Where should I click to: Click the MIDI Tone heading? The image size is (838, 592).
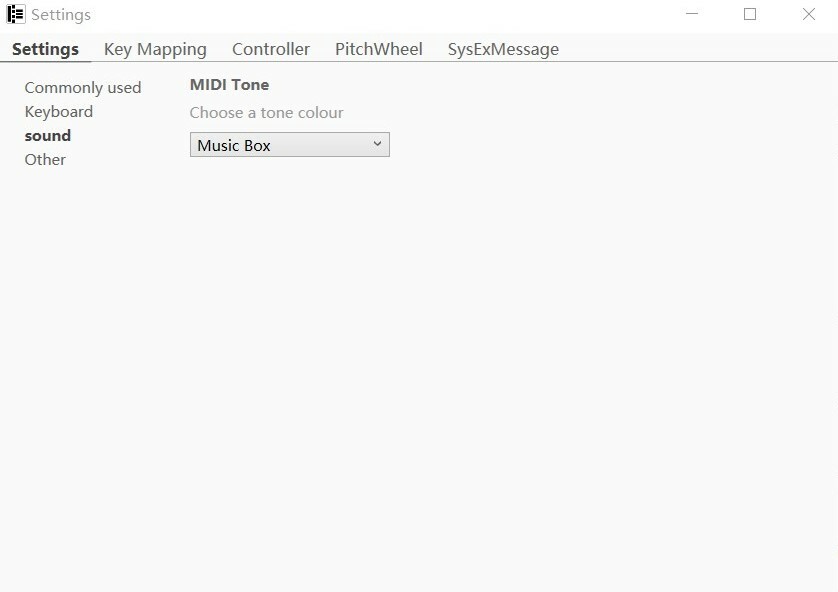229,85
